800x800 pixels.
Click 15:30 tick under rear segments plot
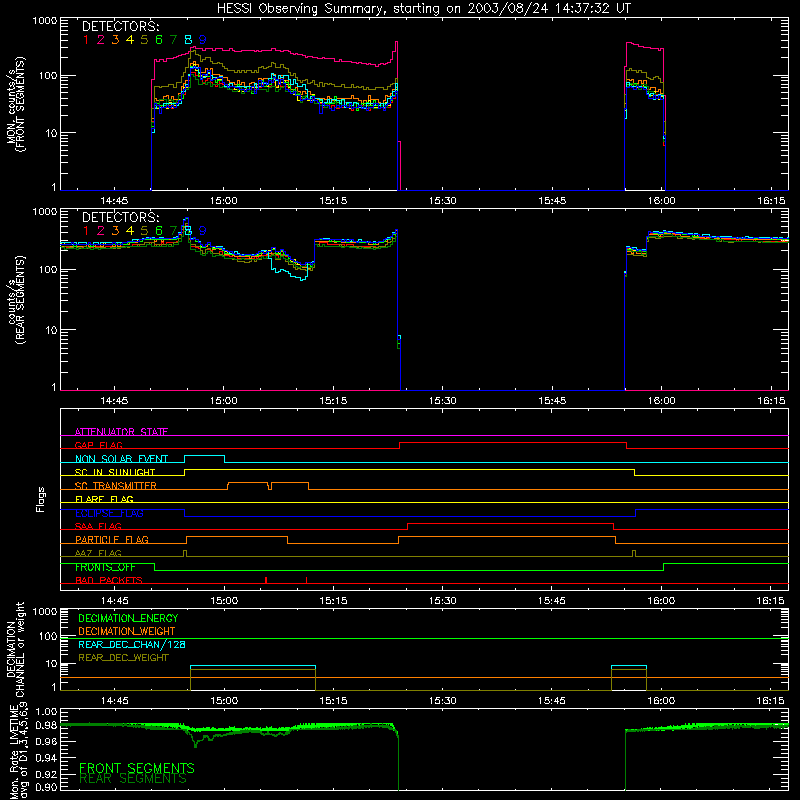point(442,401)
